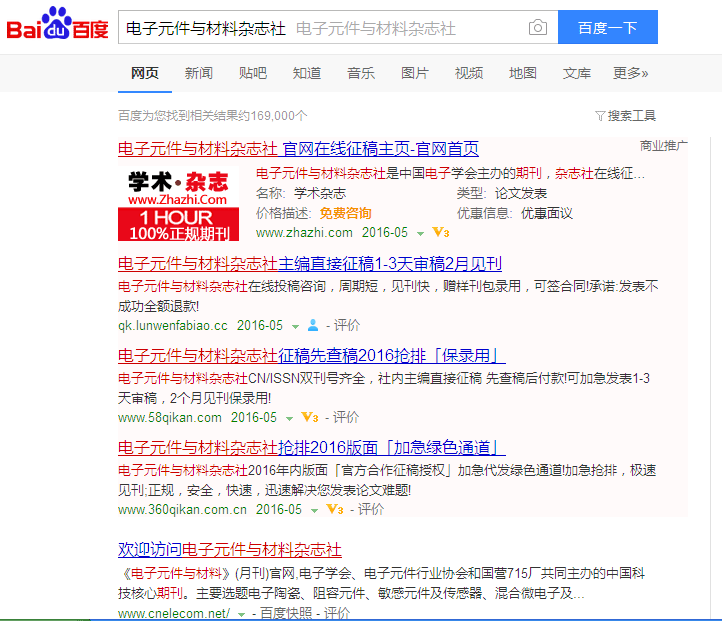The image size is (722, 621).
Task: Click V3 badge next to www.360qikan.com.cn
Action: [335, 510]
